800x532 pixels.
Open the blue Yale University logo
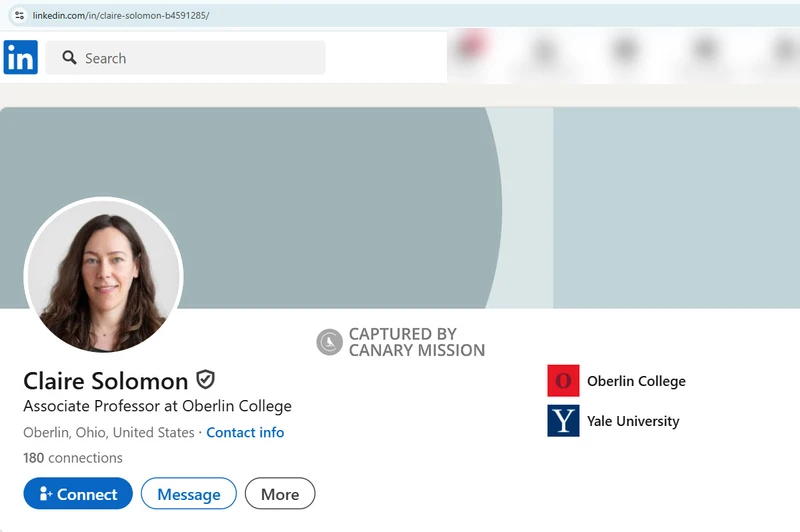click(563, 421)
